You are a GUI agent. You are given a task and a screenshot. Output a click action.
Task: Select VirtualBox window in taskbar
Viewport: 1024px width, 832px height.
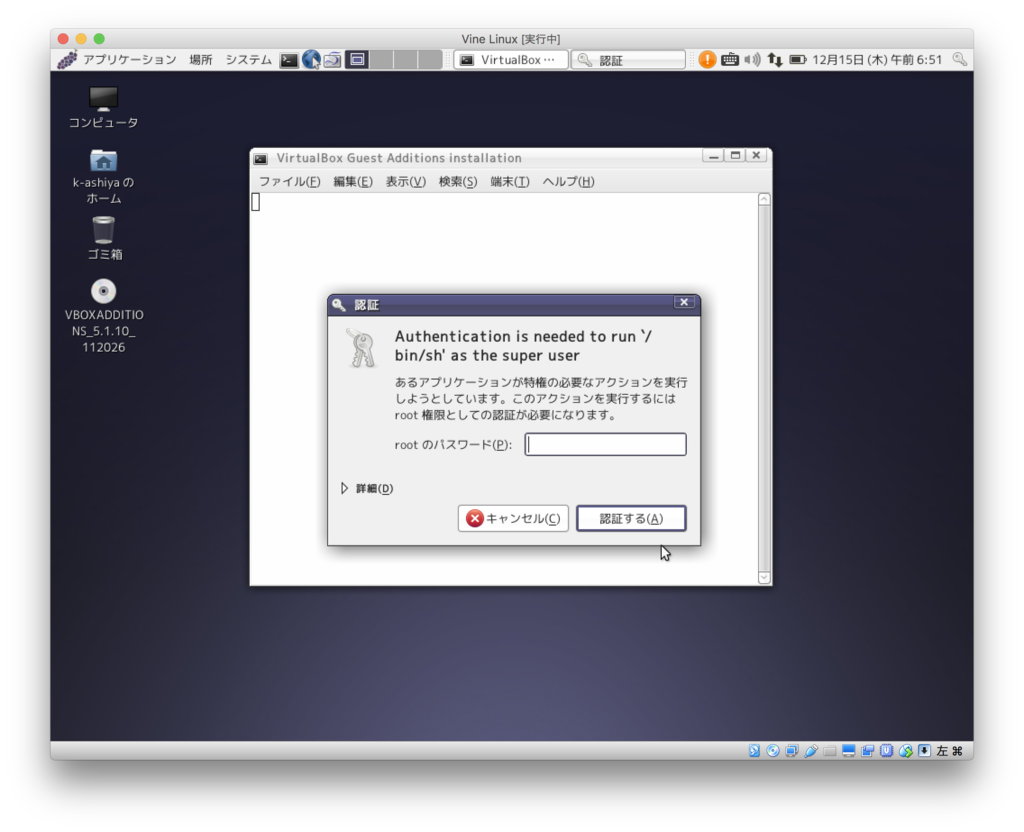pos(511,60)
